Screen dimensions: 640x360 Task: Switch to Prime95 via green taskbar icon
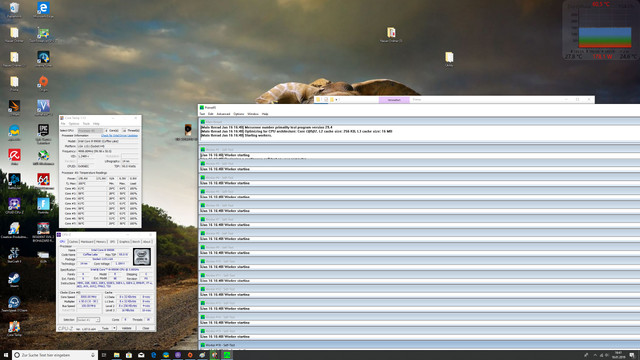click(227, 355)
